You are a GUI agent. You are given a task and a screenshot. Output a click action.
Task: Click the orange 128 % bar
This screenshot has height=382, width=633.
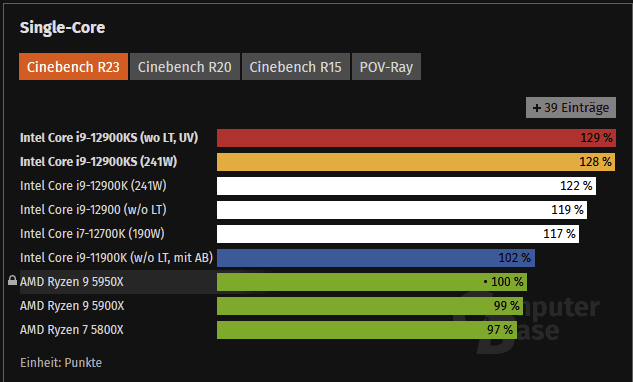coord(416,162)
